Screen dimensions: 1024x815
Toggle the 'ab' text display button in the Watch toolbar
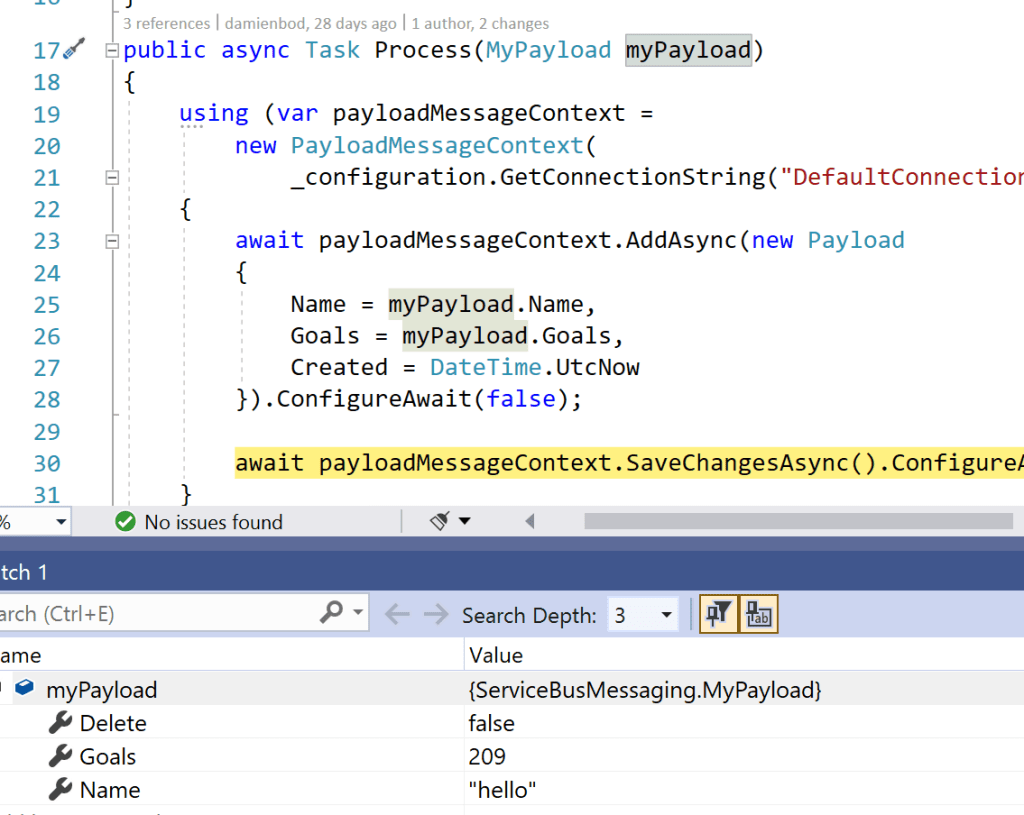pyautogui.click(x=759, y=615)
